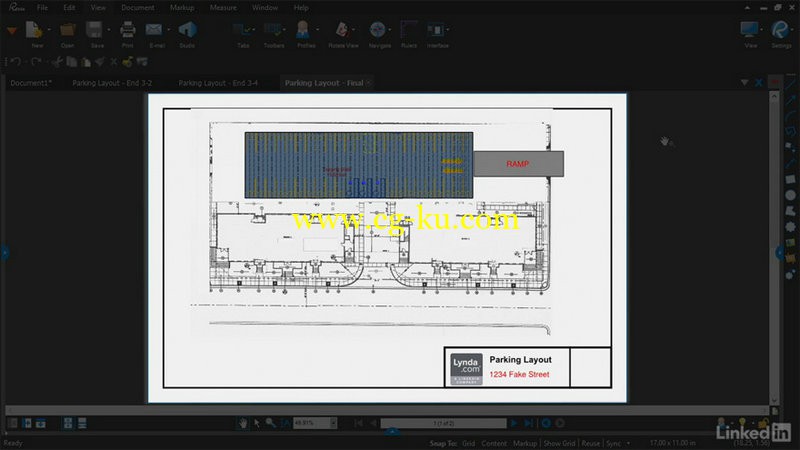Click the Undo arrow
This screenshot has width=800, height=450.
coord(16,62)
